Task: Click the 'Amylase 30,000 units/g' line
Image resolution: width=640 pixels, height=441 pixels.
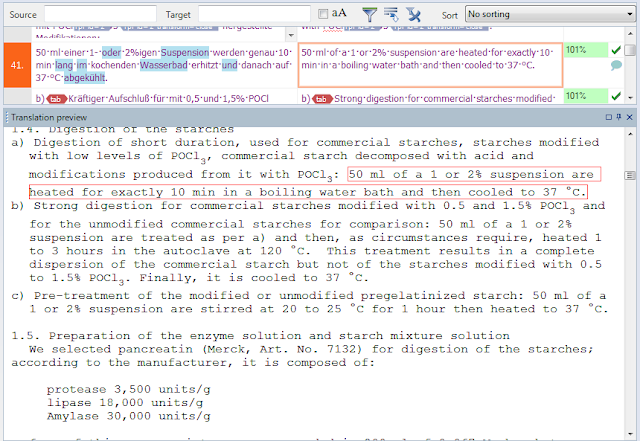Action: tap(129, 416)
